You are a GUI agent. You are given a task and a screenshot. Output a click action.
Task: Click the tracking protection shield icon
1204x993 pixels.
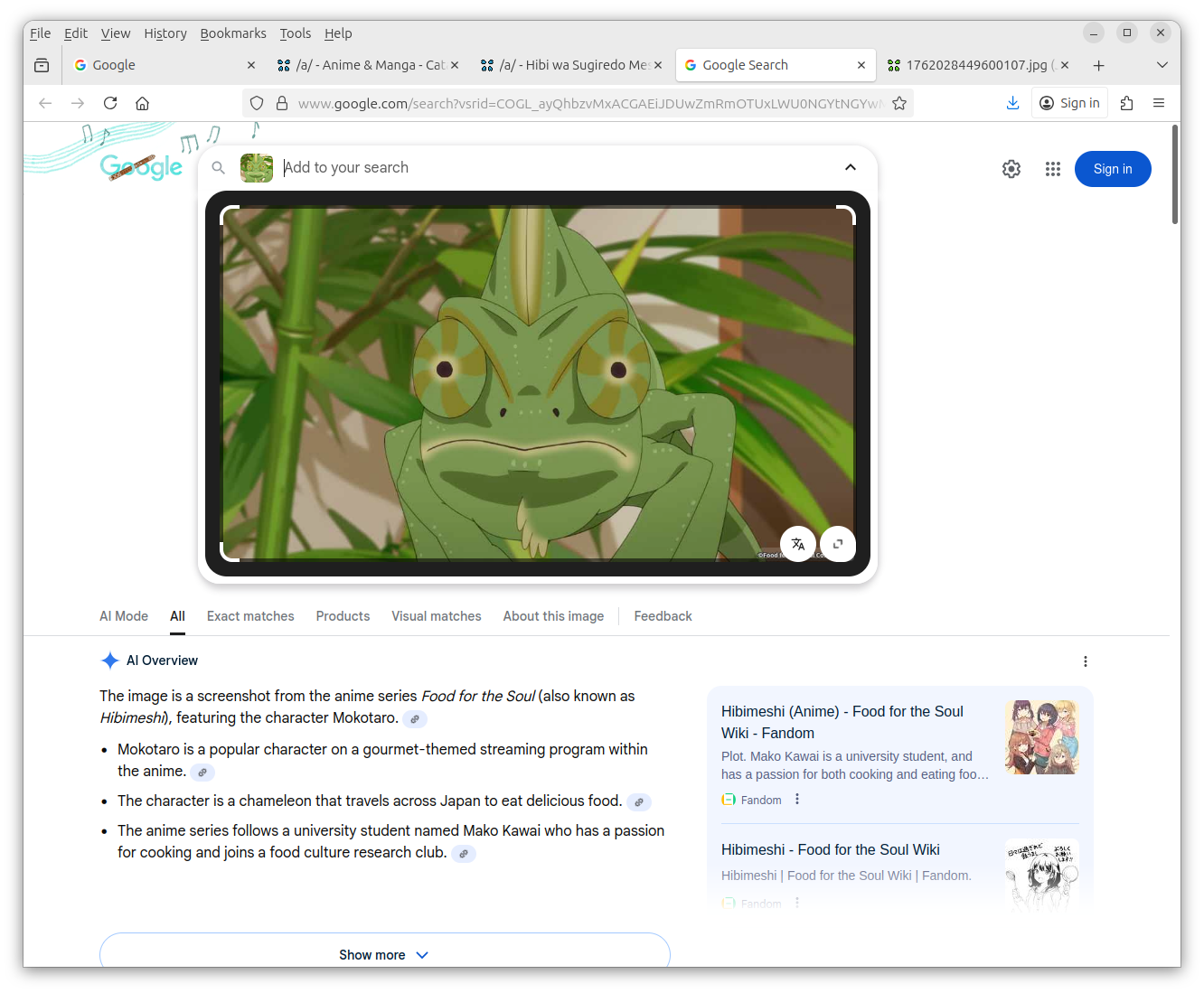(x=257, y=103)
